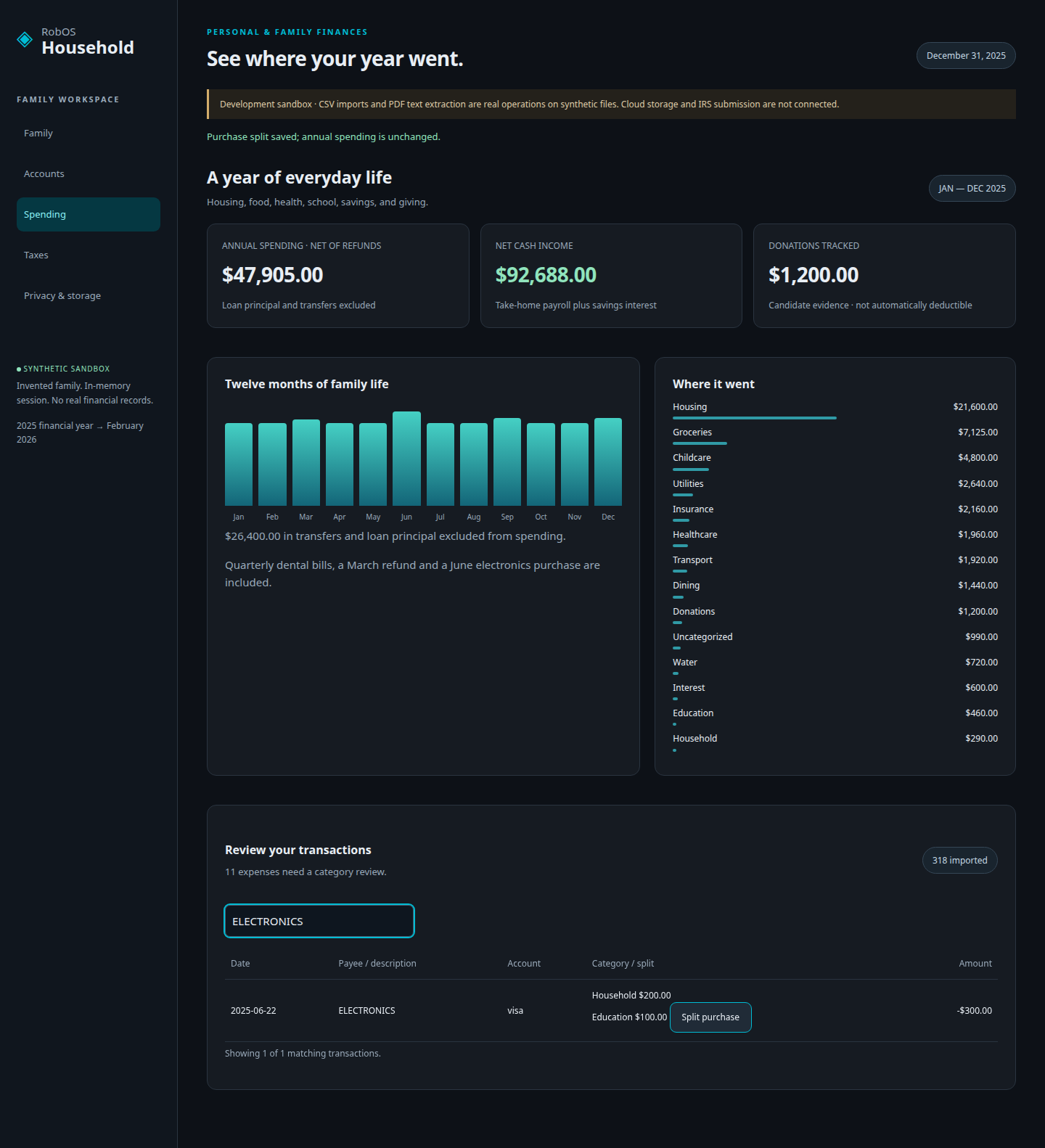Click the Household category label in list
Viewport: 1045px width, 1148px height.
[694, 739]
